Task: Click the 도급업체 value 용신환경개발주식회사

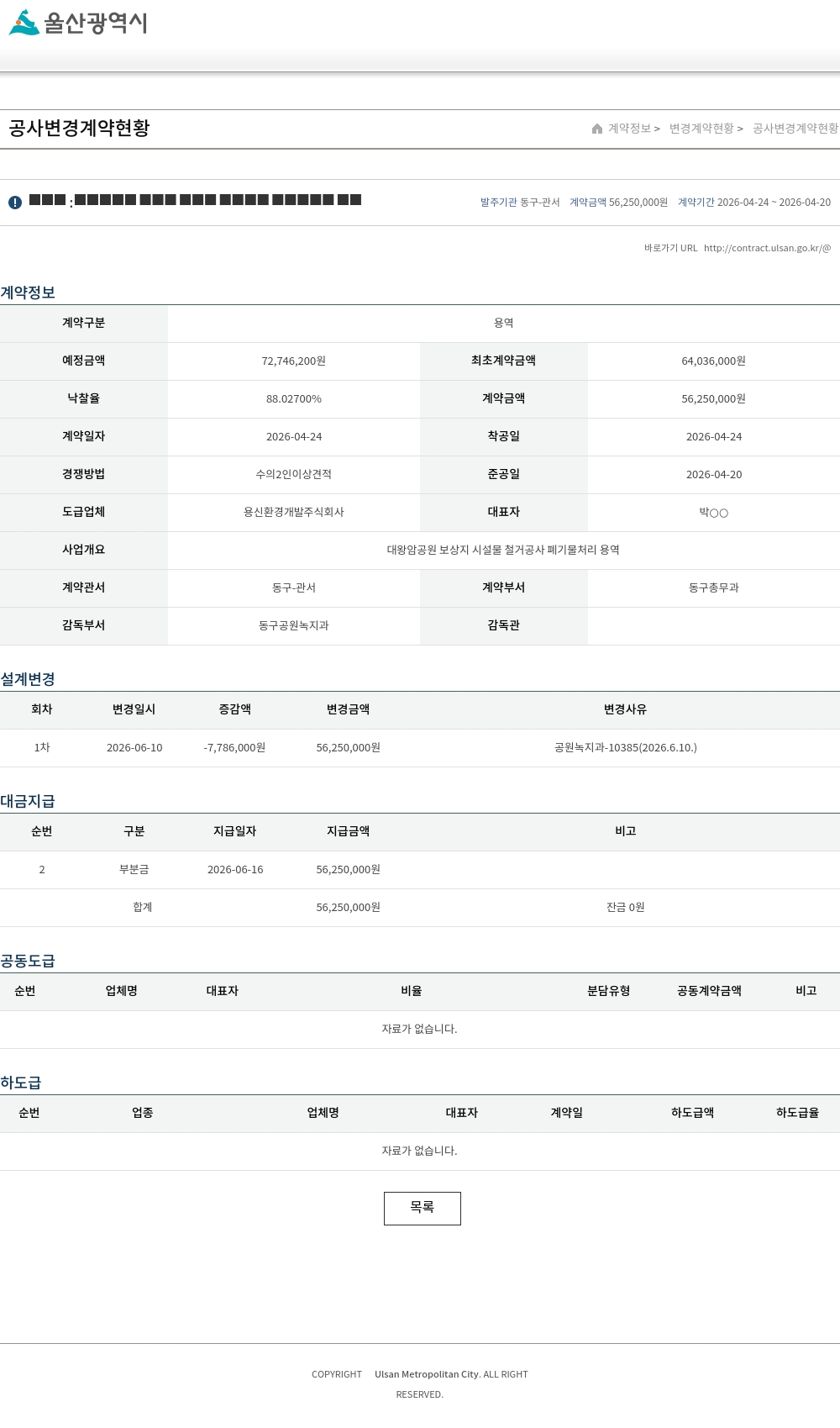Action: (x=294, y=512)
